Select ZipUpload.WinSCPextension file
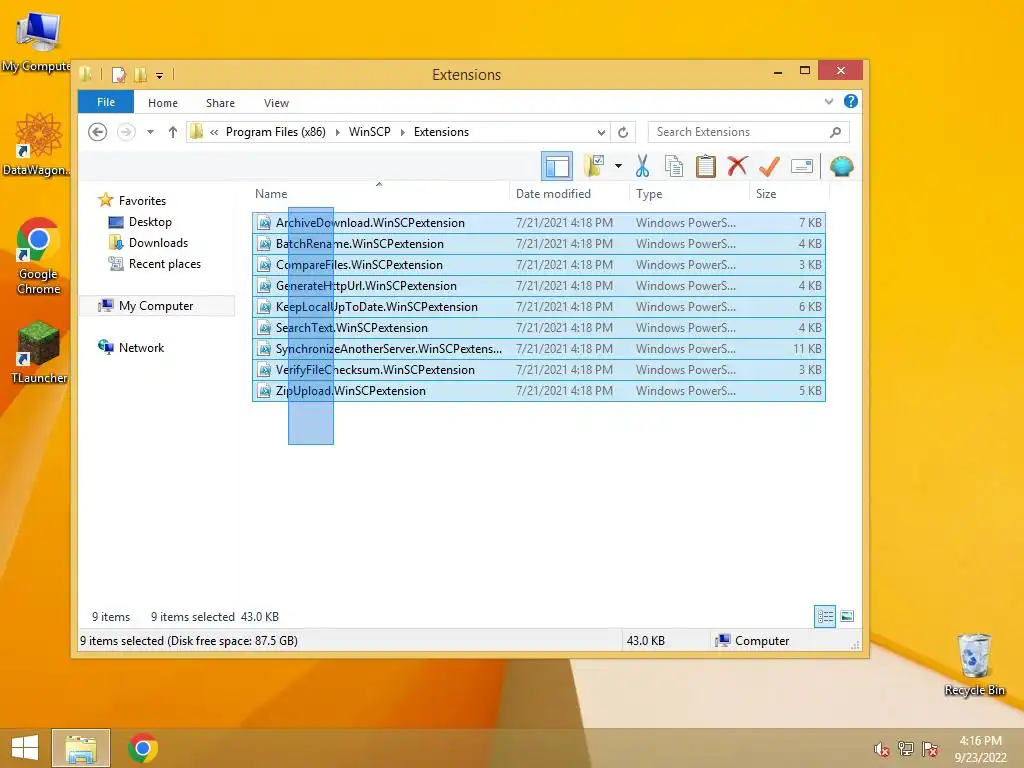Viewport: 1024px width, 768px height. (x=539, y=391)
